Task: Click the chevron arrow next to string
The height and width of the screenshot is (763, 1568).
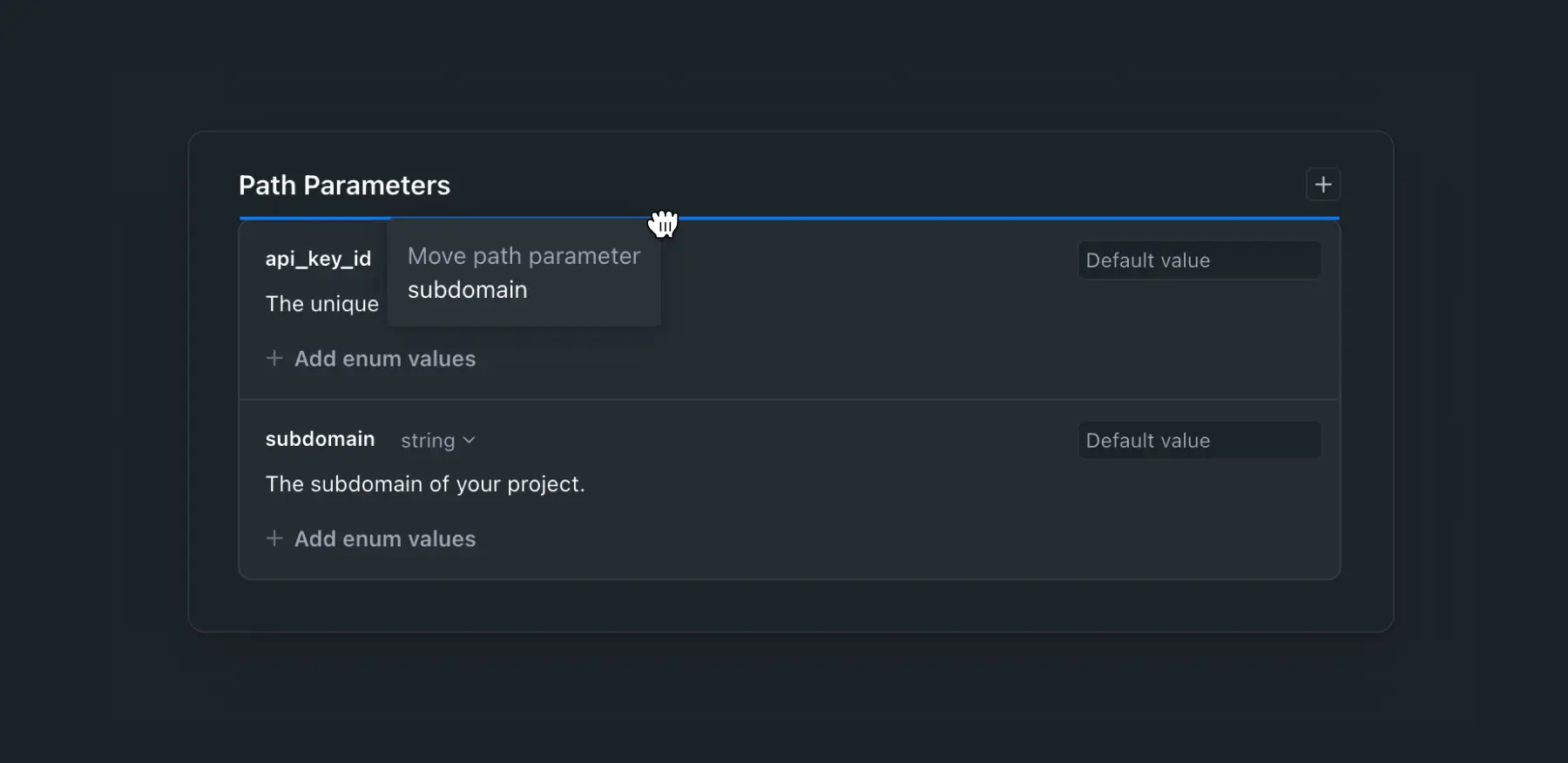Action: (x=469, y=441)
